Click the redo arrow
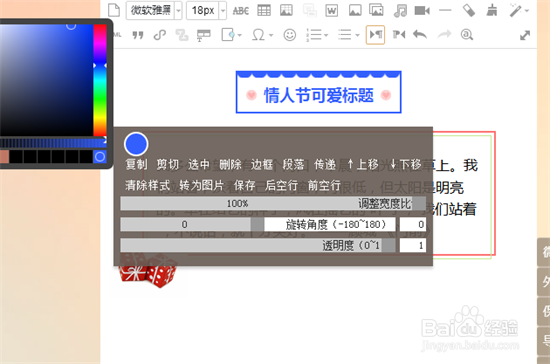This screenshot has height=364, width=550. pos(444,34)
